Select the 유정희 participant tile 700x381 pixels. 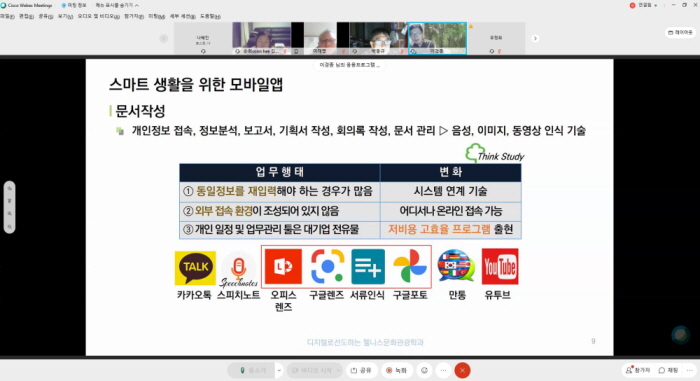(x=496, y=38)
